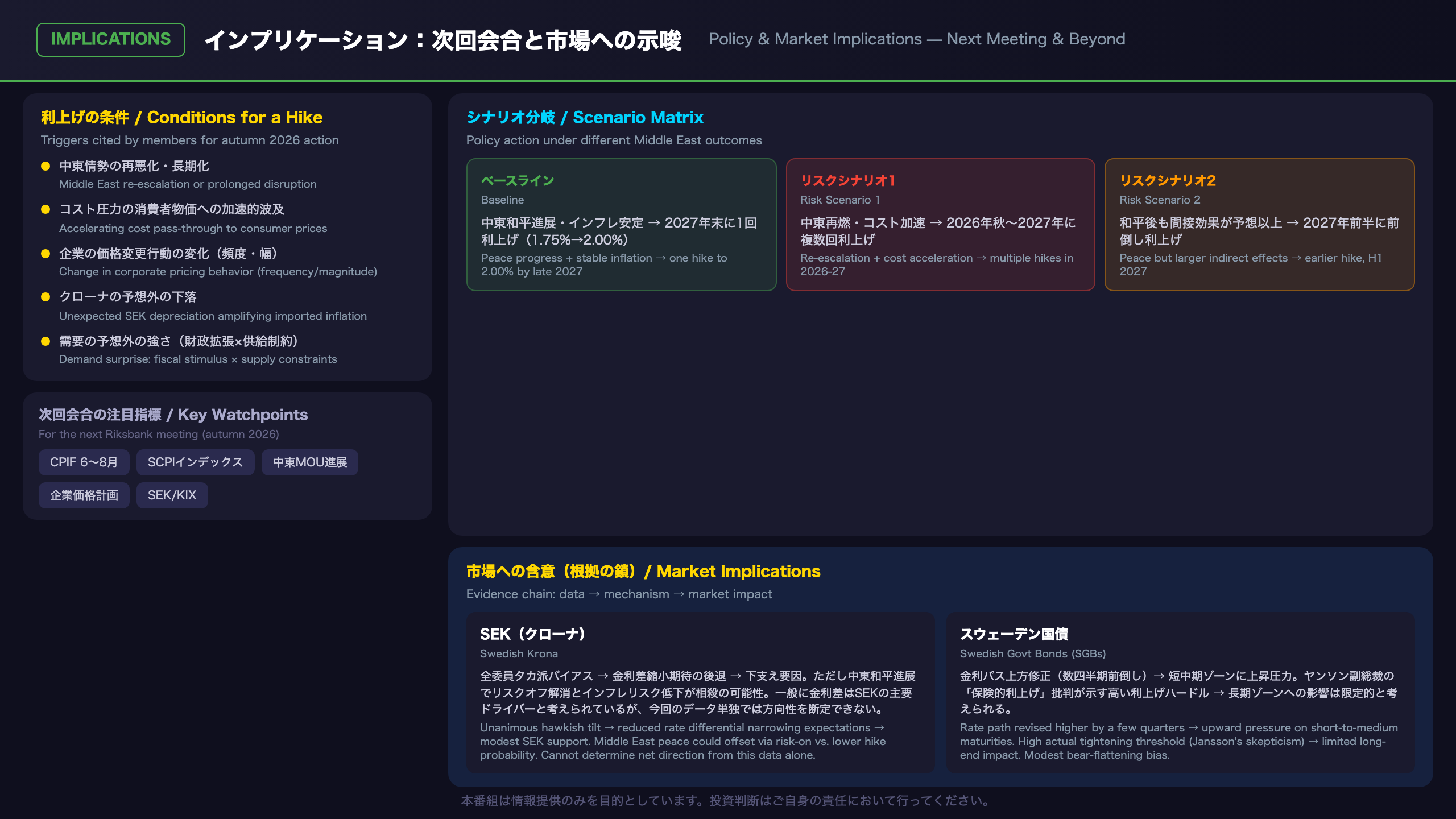
Task: Click 'Policy action under different Middle East outcomes'
Action: [x=614, y=140]
